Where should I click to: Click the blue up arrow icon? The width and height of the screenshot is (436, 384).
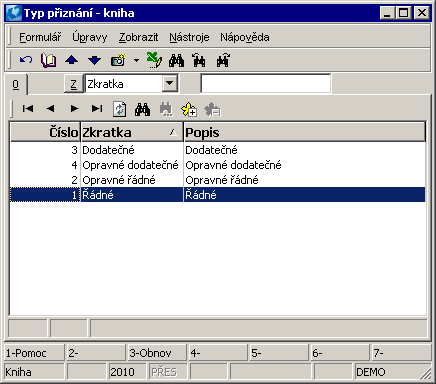click(72, 60)
